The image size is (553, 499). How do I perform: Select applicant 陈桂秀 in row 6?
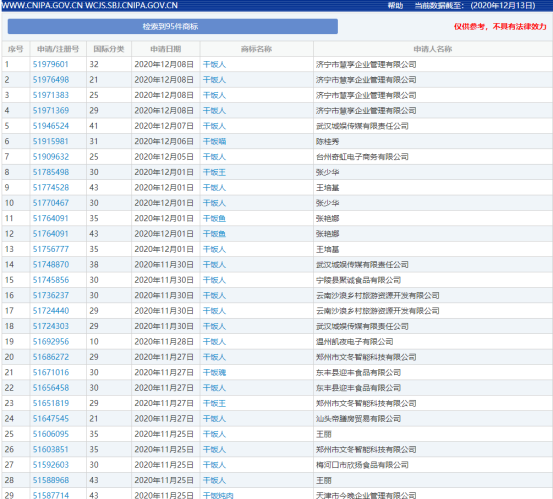click(x=327, y=142)
